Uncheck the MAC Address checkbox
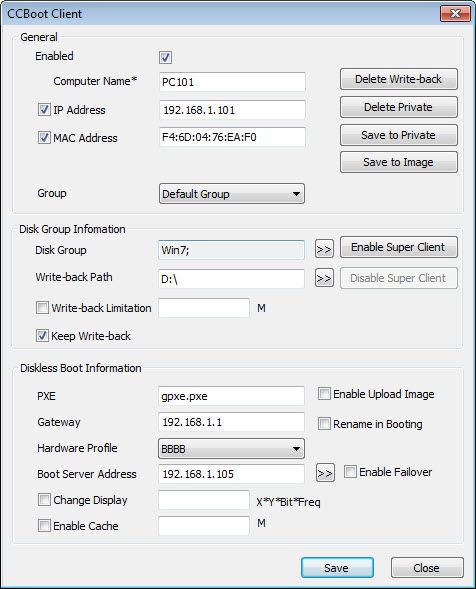The image size is (476, 589). coord(44,137)
